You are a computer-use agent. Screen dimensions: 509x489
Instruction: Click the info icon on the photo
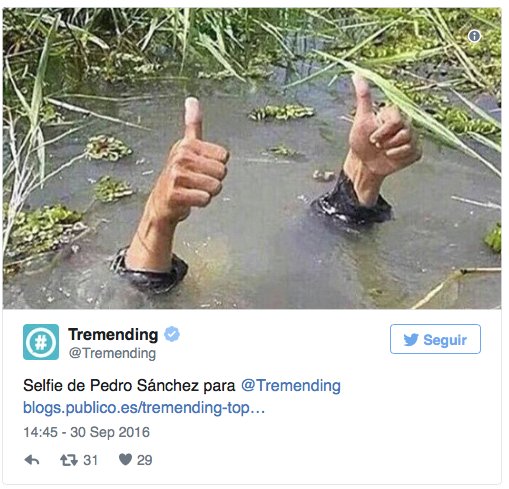474,36
